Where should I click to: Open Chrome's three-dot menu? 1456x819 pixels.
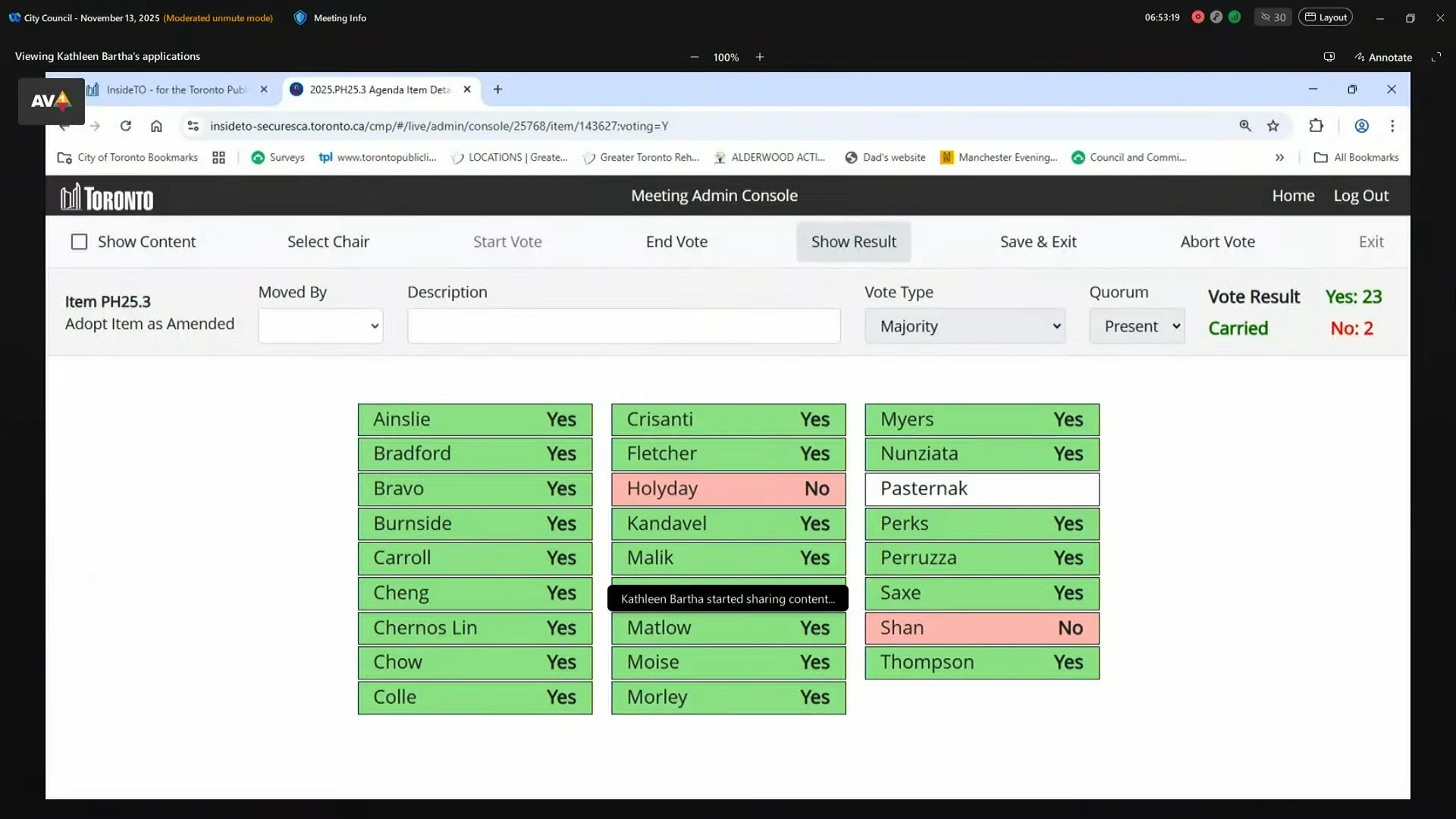click(1392, 126)
